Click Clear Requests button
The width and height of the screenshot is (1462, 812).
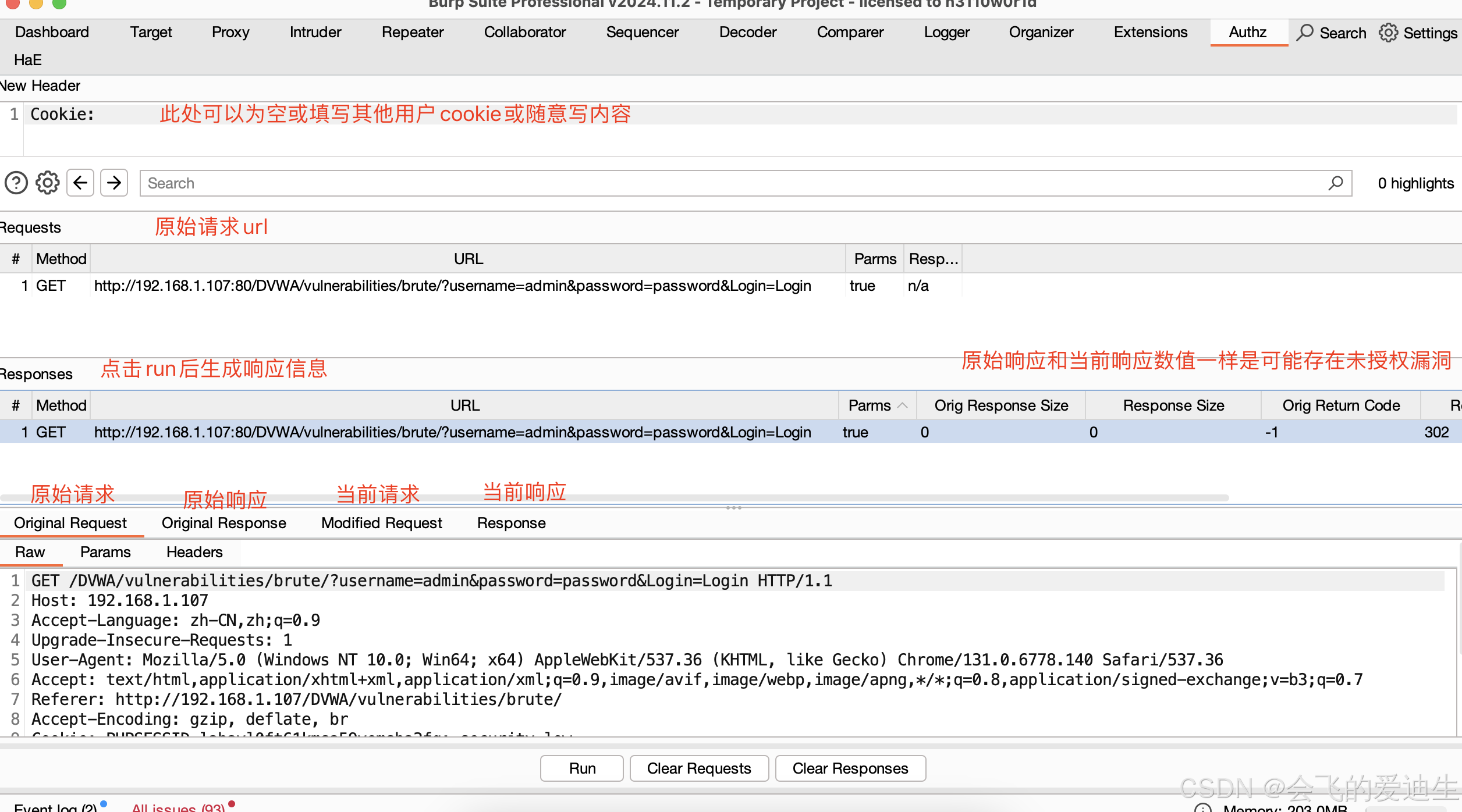pos(698,768)
